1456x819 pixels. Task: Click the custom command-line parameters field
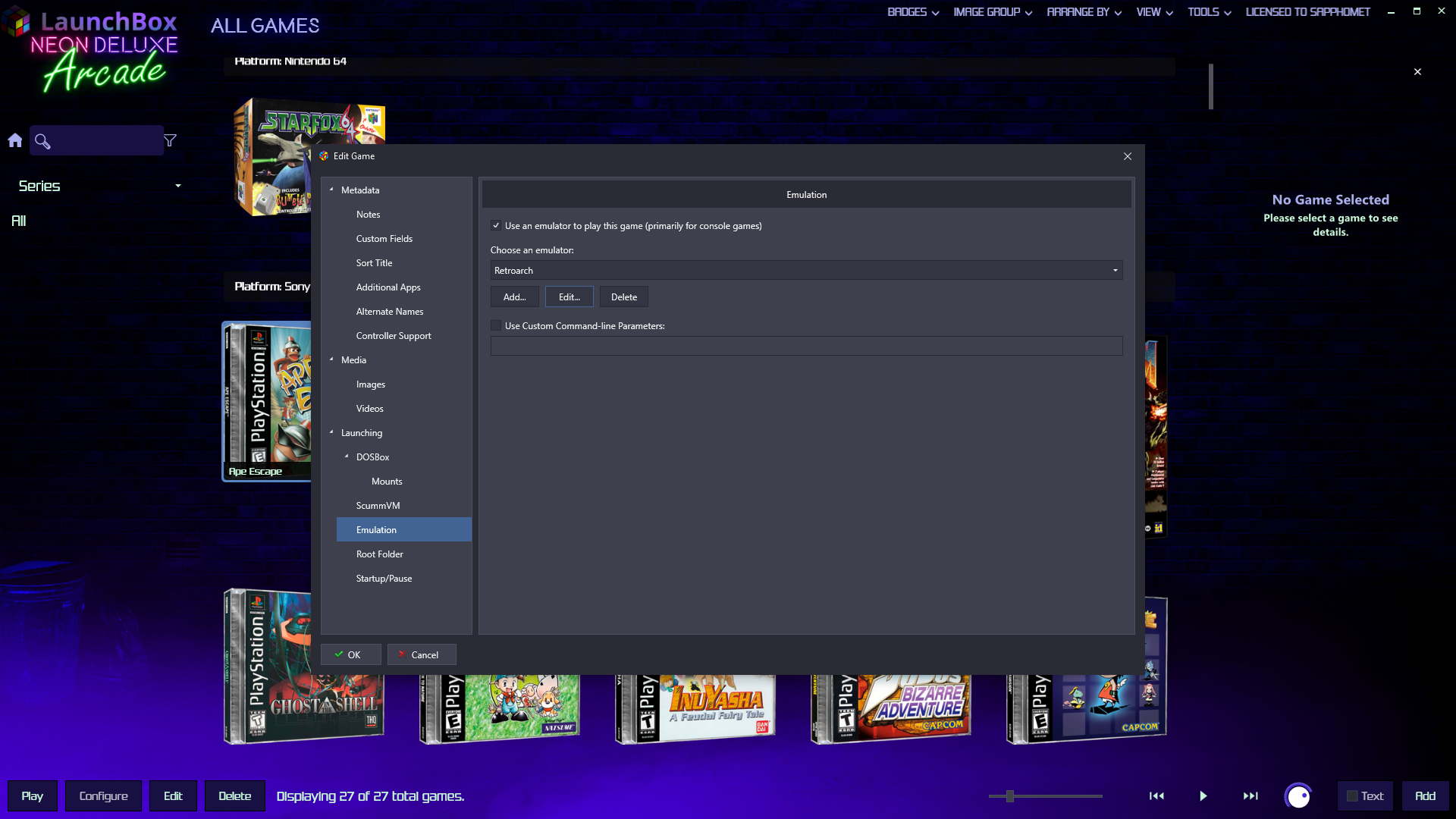tap(806, 346)
